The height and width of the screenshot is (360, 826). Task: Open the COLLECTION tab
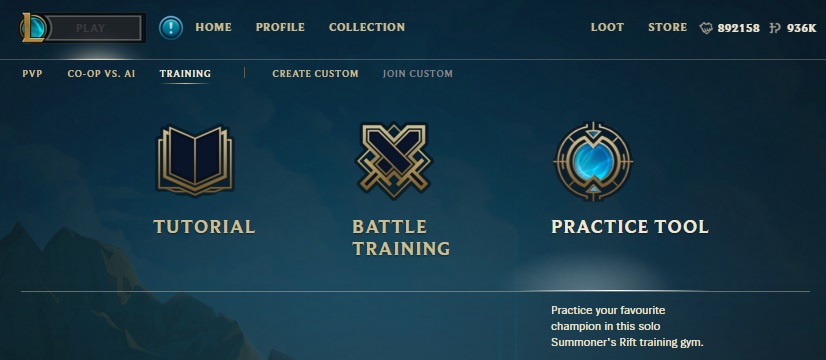pyautogui.click(x=367, y=27)
